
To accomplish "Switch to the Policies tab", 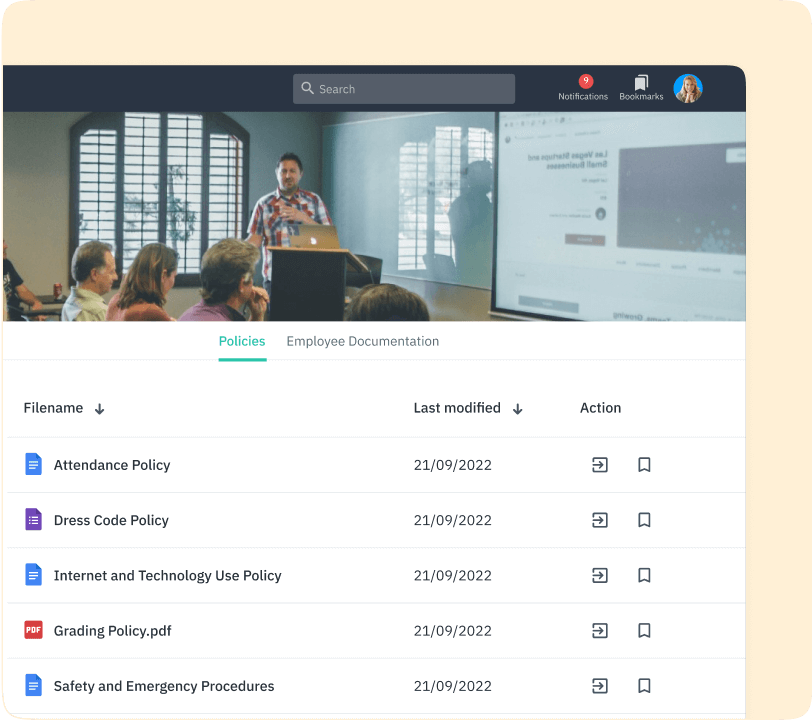I will [242, 341].
